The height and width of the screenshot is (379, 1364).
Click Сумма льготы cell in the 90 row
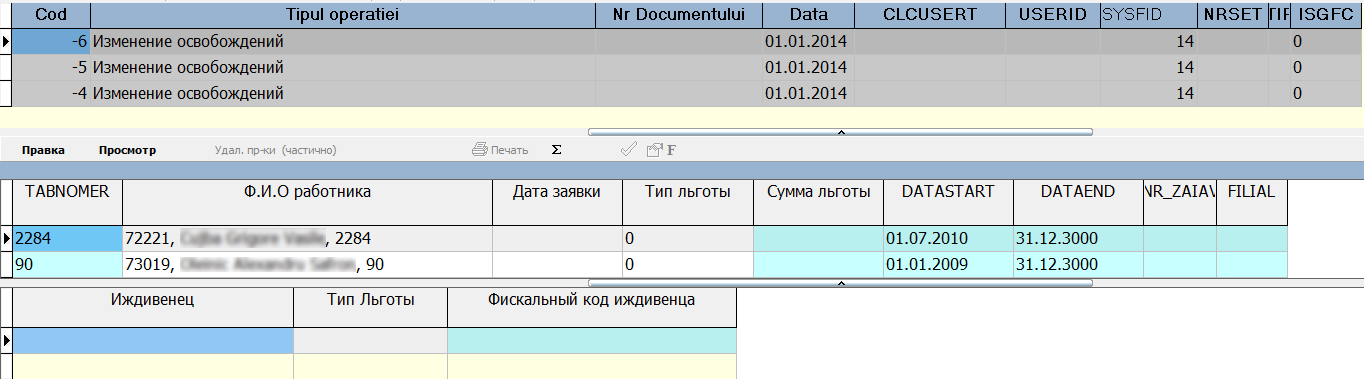[x=818, y=265]
